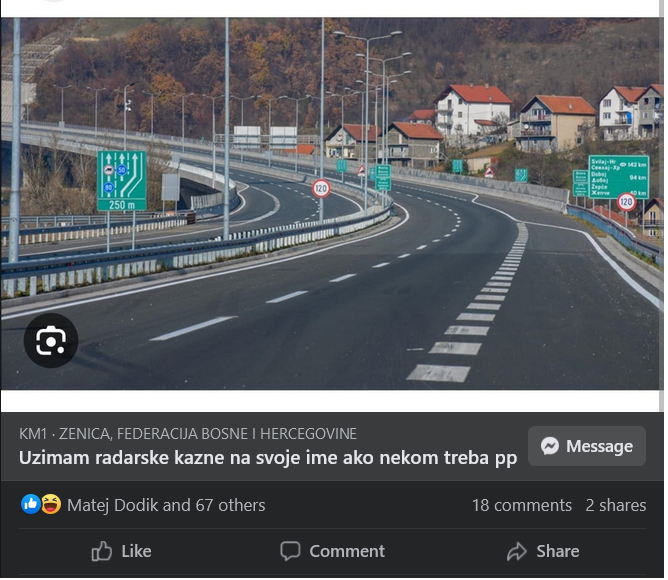668x580 pixels.
Task: Click the 250 m lane sign in photo
Action: [x=122, y=182]
